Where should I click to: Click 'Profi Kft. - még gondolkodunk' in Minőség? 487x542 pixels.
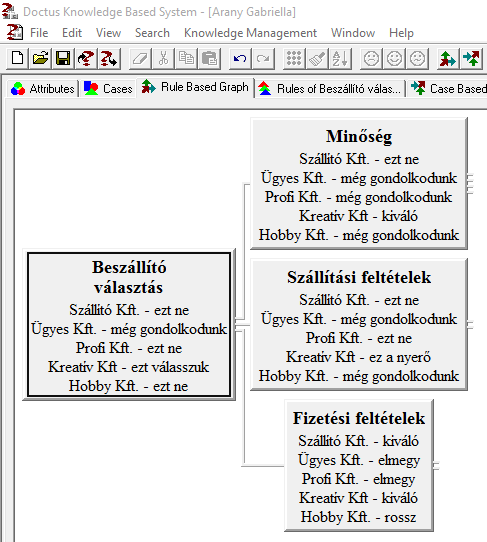(358, 197)
